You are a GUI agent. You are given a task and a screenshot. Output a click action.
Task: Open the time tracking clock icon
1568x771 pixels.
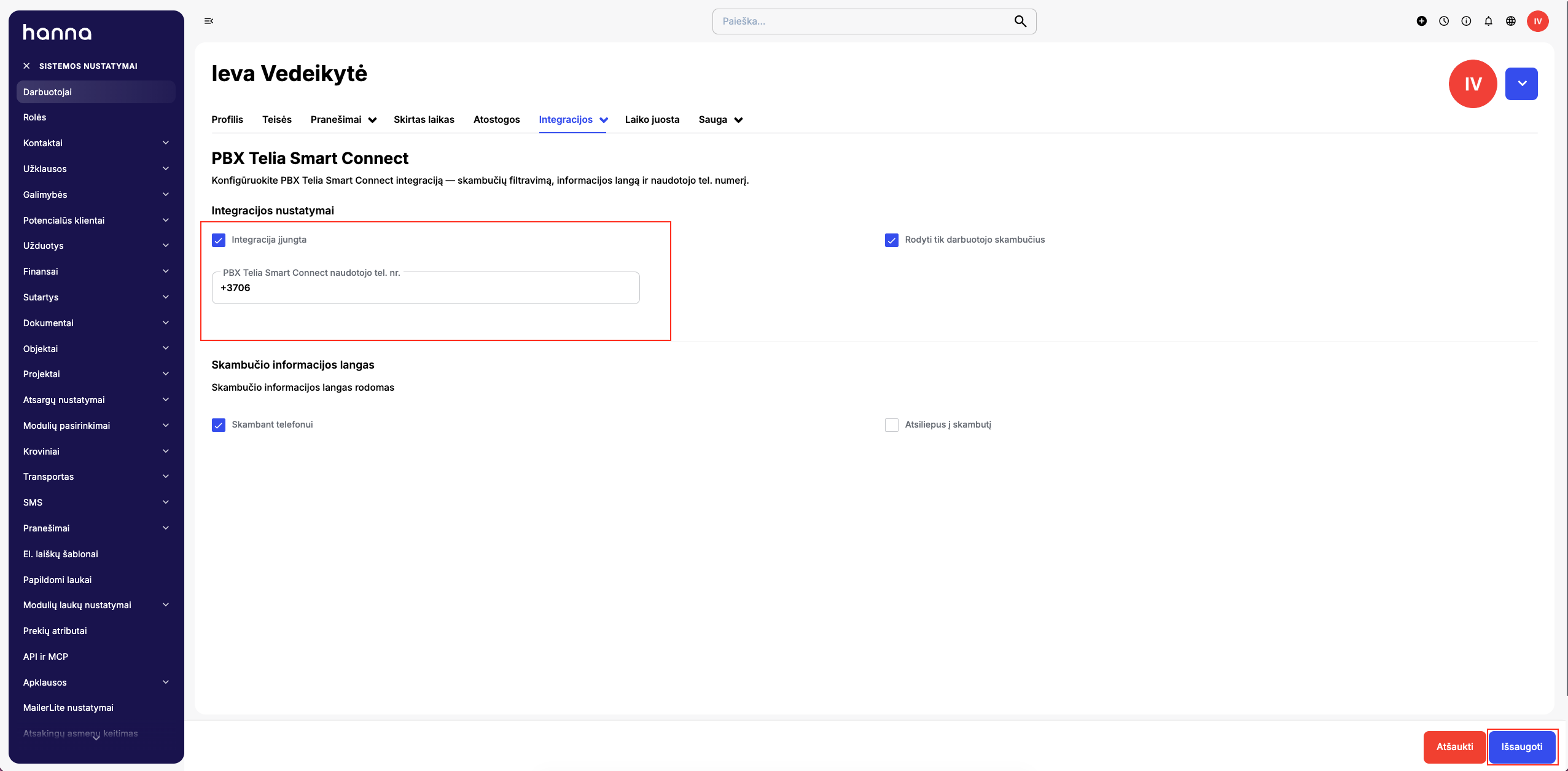pos(1444,21)
